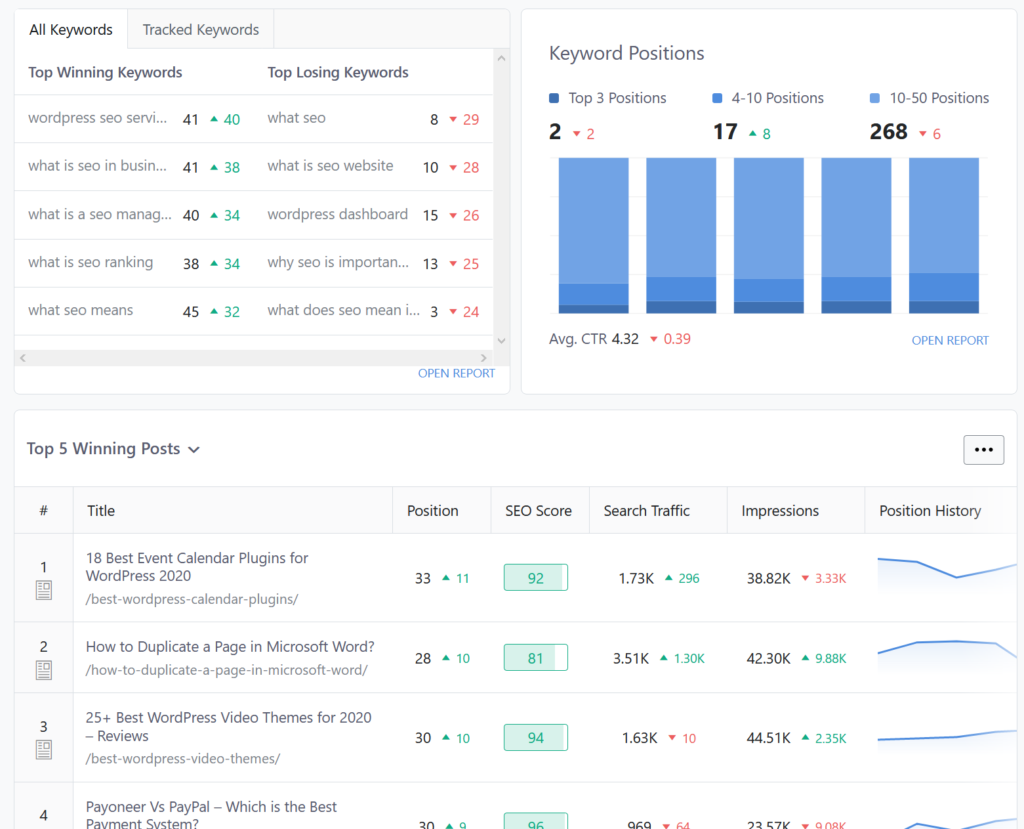
Task: Click the /best-wordpress-video-themes/ URL
Action: click(x=183, y=758)
